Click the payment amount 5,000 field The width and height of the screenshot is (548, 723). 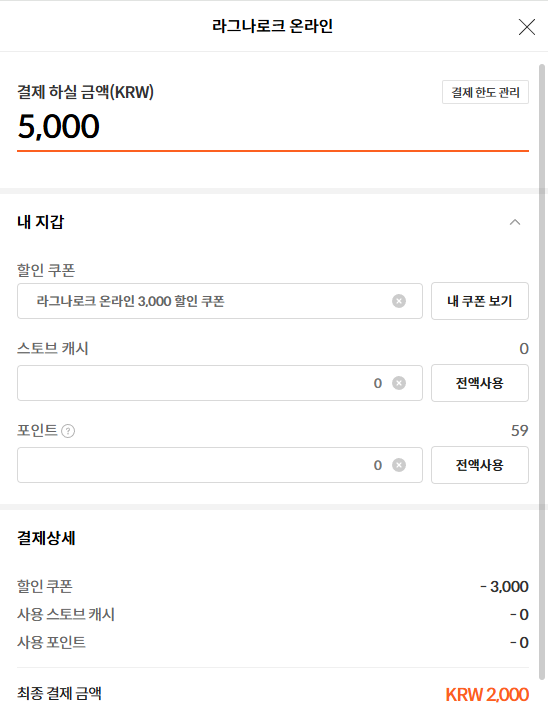point(273,126)
